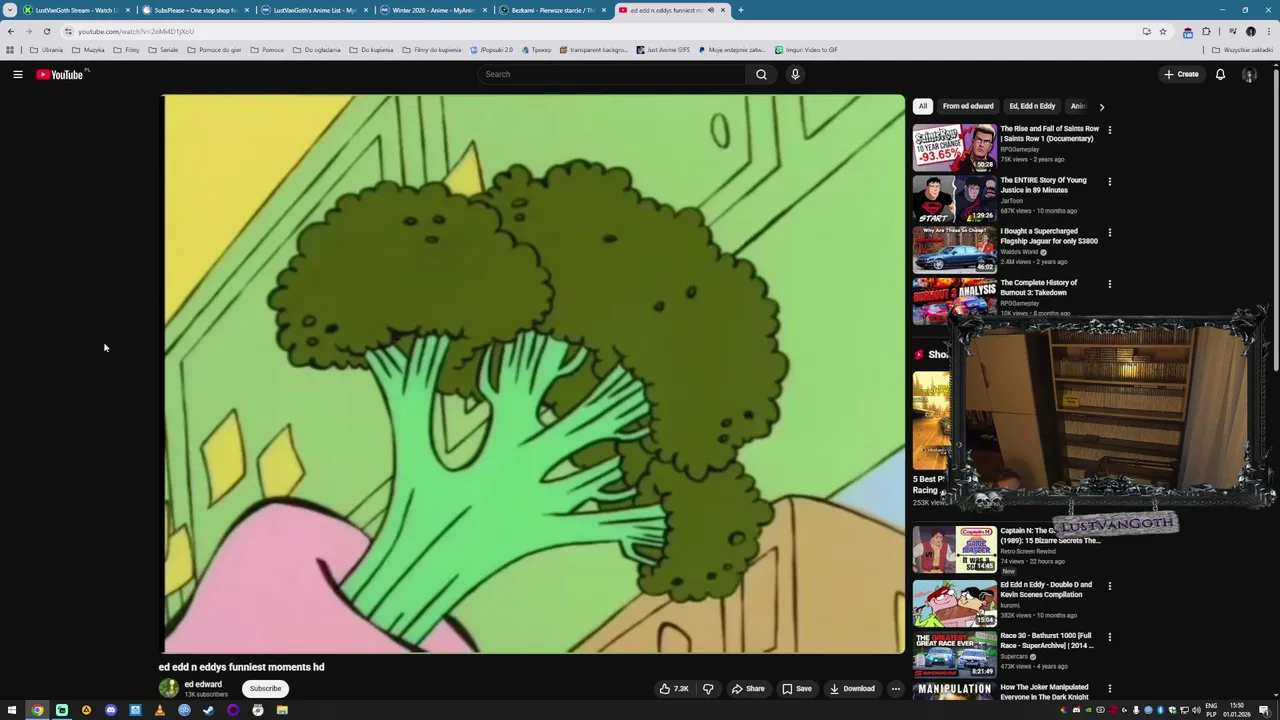Open options for Supercharged Jaguar video
Screen dimensions: 1280x720
point(1109,232)
